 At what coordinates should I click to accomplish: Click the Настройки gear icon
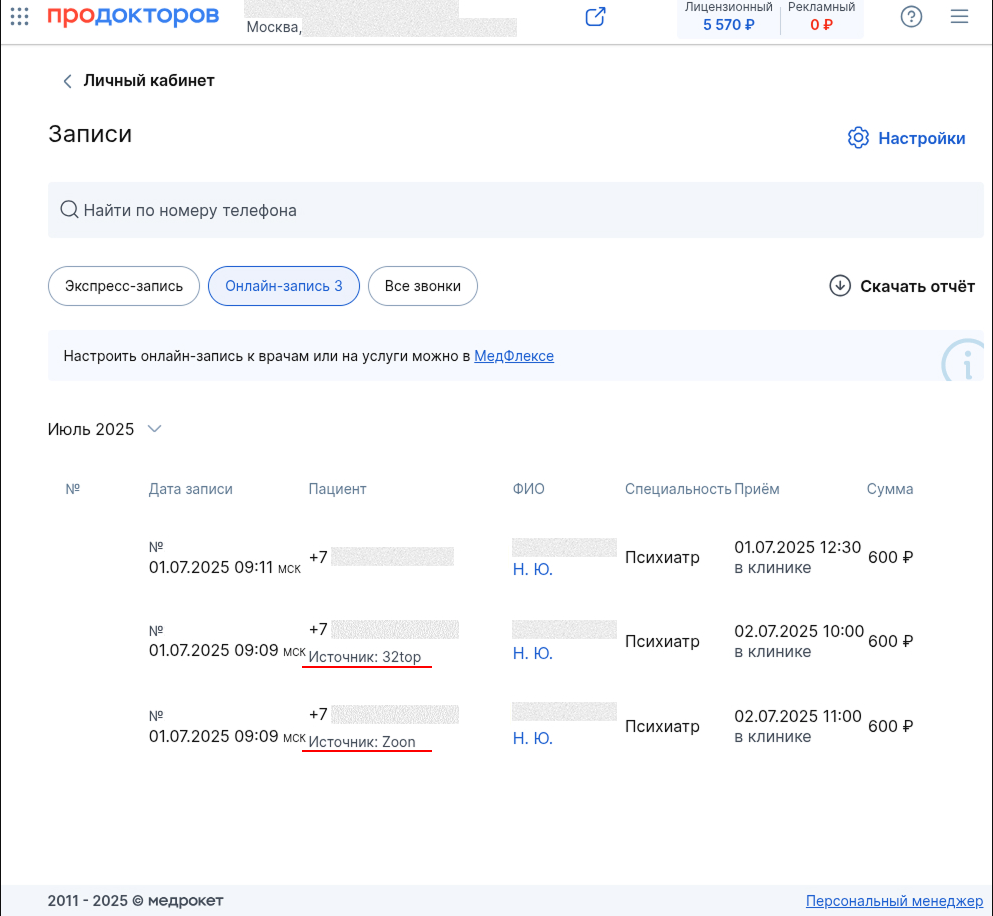click(x=858, y=137)
